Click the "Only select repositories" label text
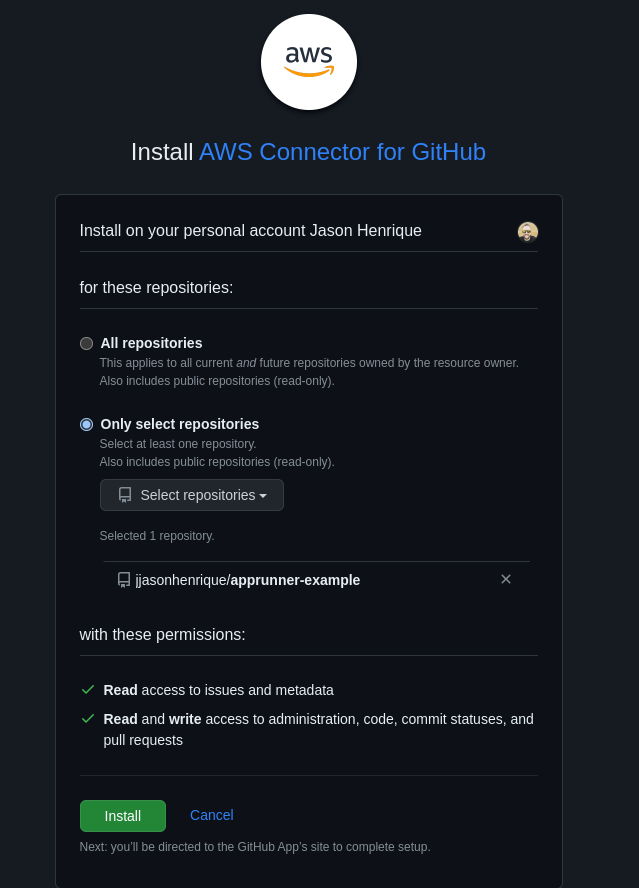Image resolution: width=639 pixels, height=888 pixels. coord(180,424)
